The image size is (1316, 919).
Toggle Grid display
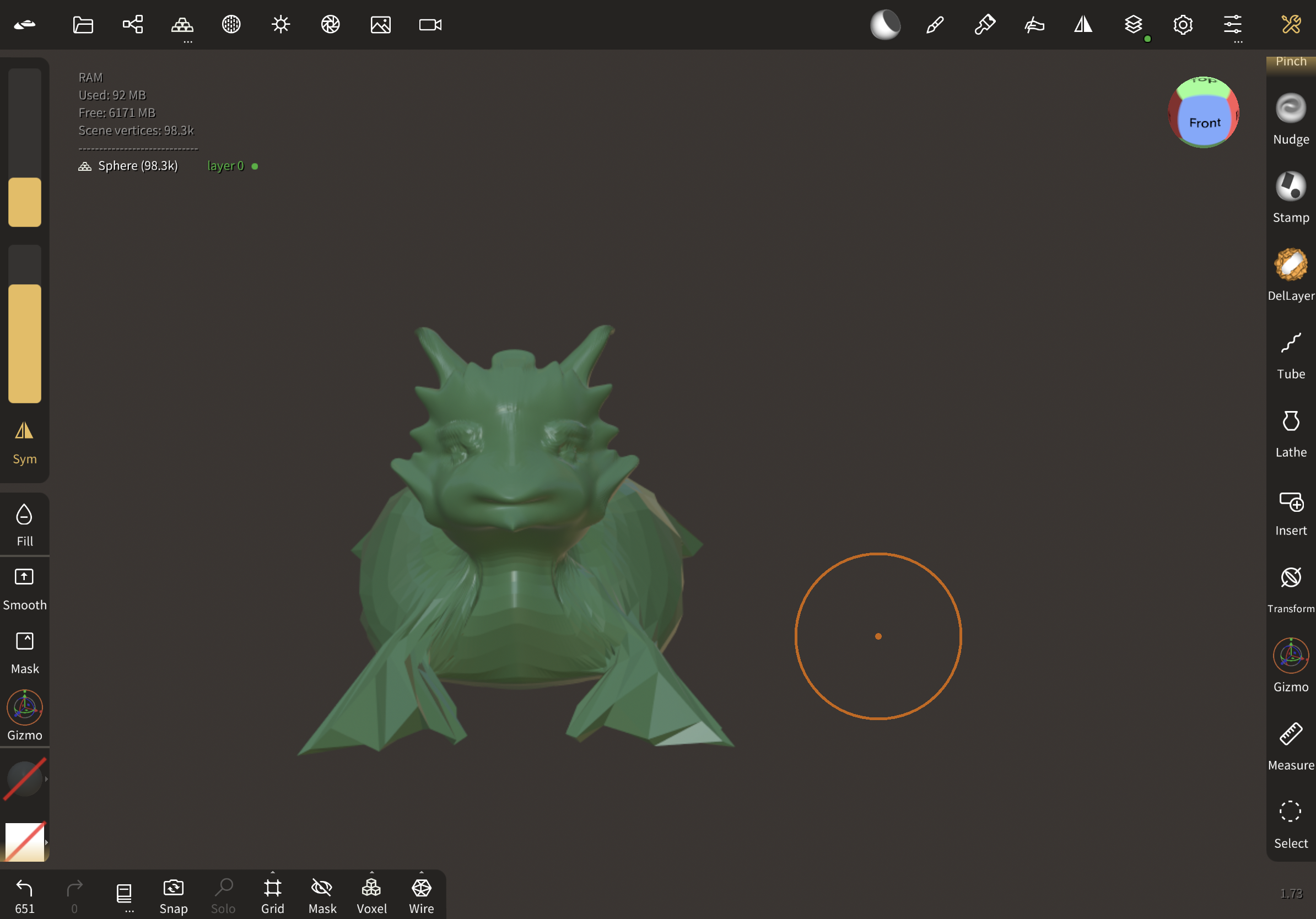(x=273, y=896)
